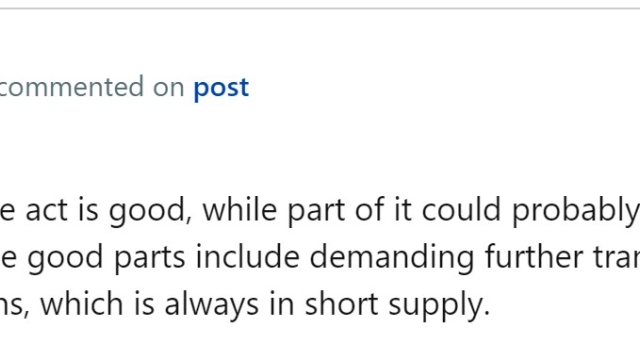Click the word 'parts' in second line
This screenshot has height=360, width=640.
(149, 258)
